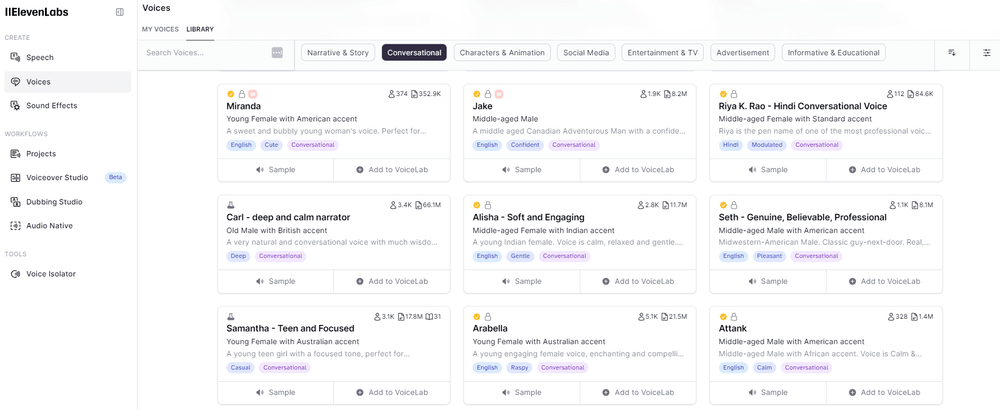Open the filter sliders icon

[987, 53]
